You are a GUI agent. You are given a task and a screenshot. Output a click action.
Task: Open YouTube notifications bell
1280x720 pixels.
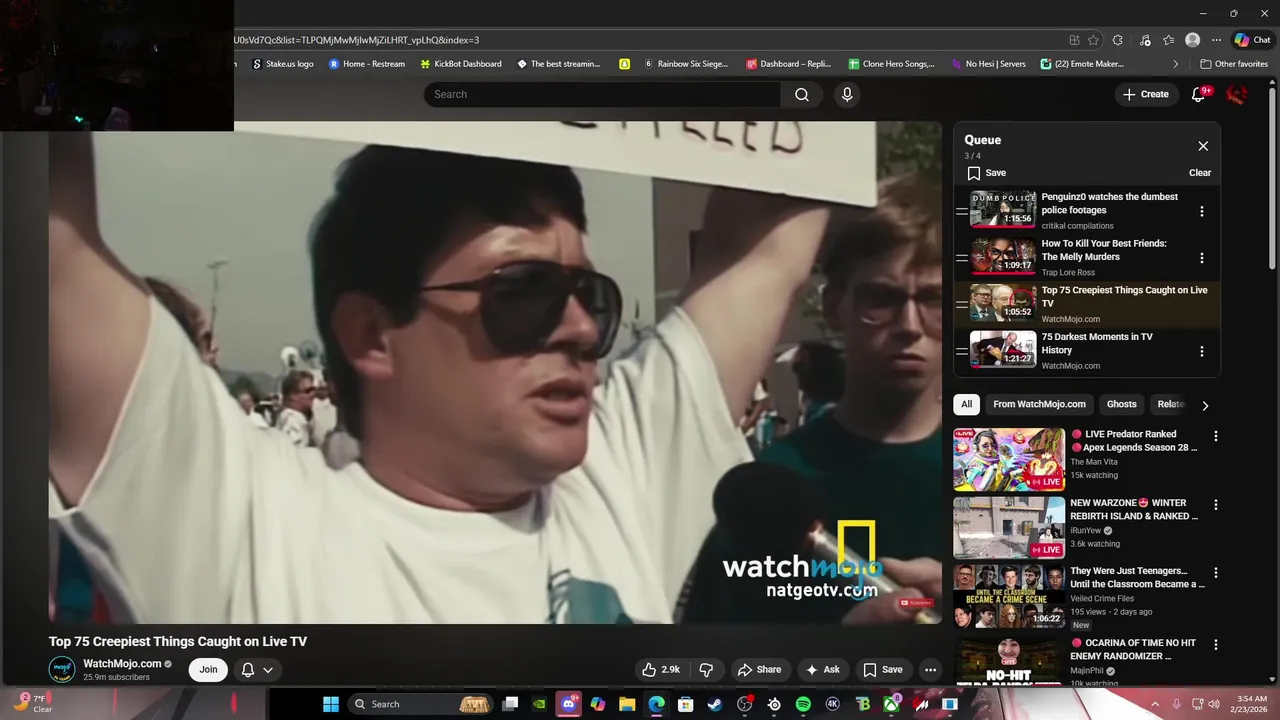[x=1198, y=94]
